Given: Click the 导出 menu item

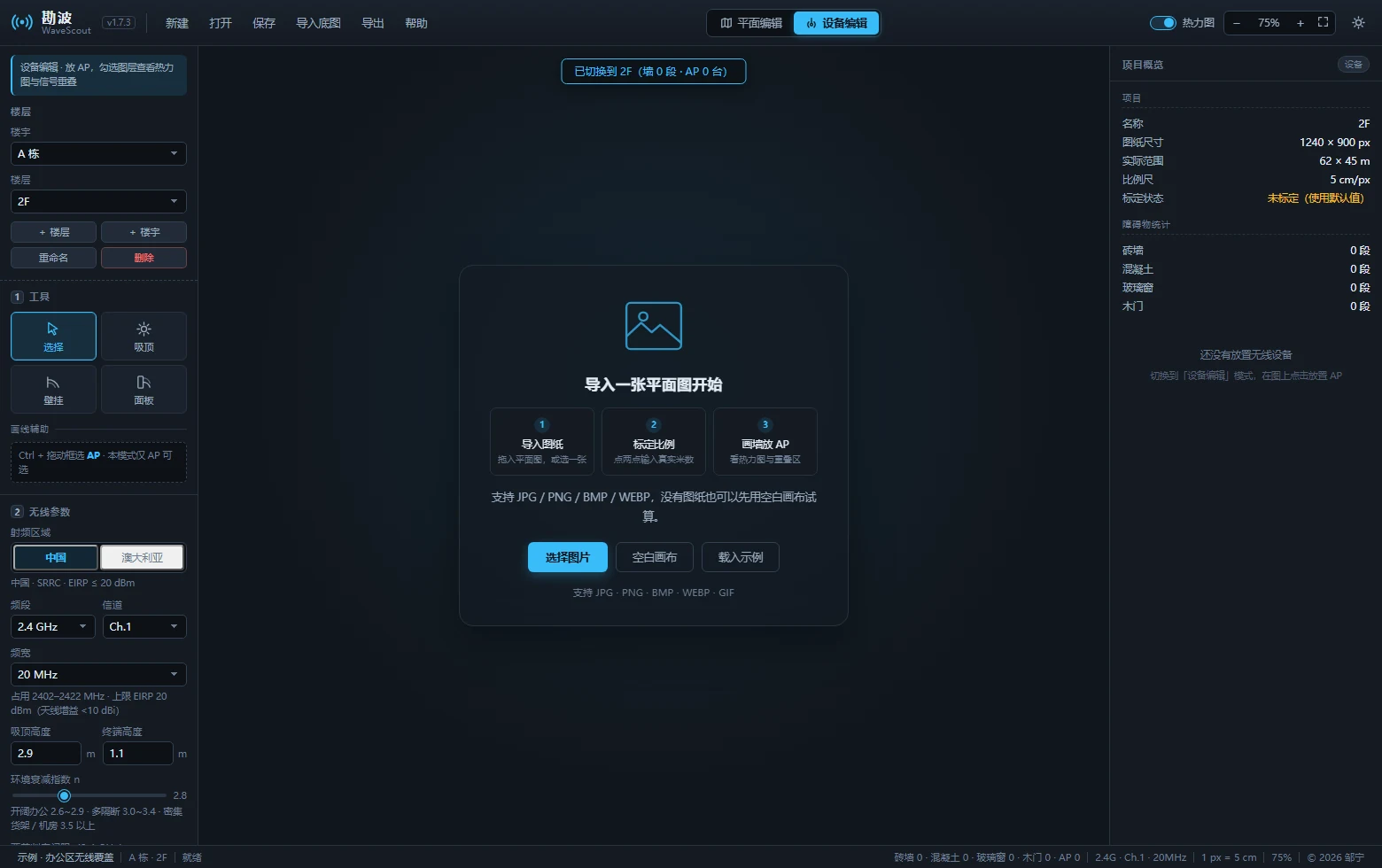Looking at the screenshot, I should pos(373,23).
